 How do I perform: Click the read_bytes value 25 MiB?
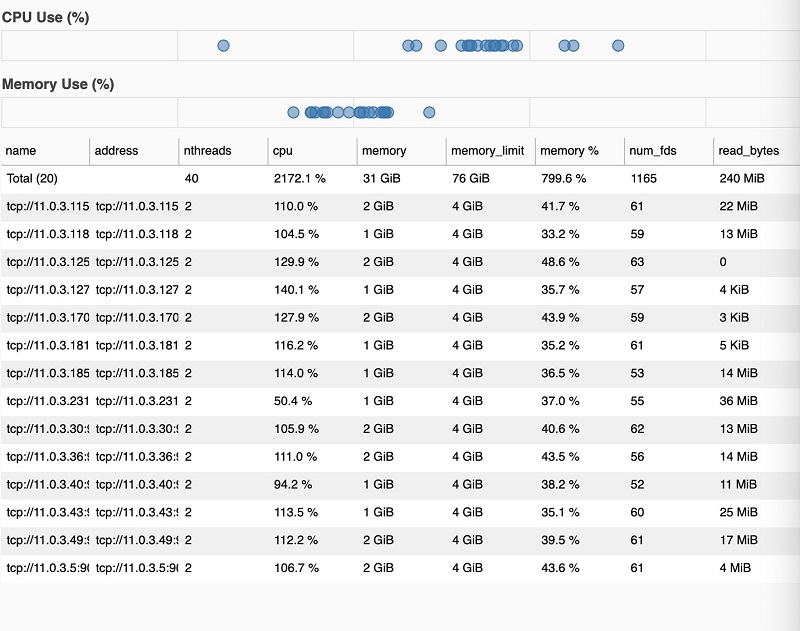click(x=738, y=512)
